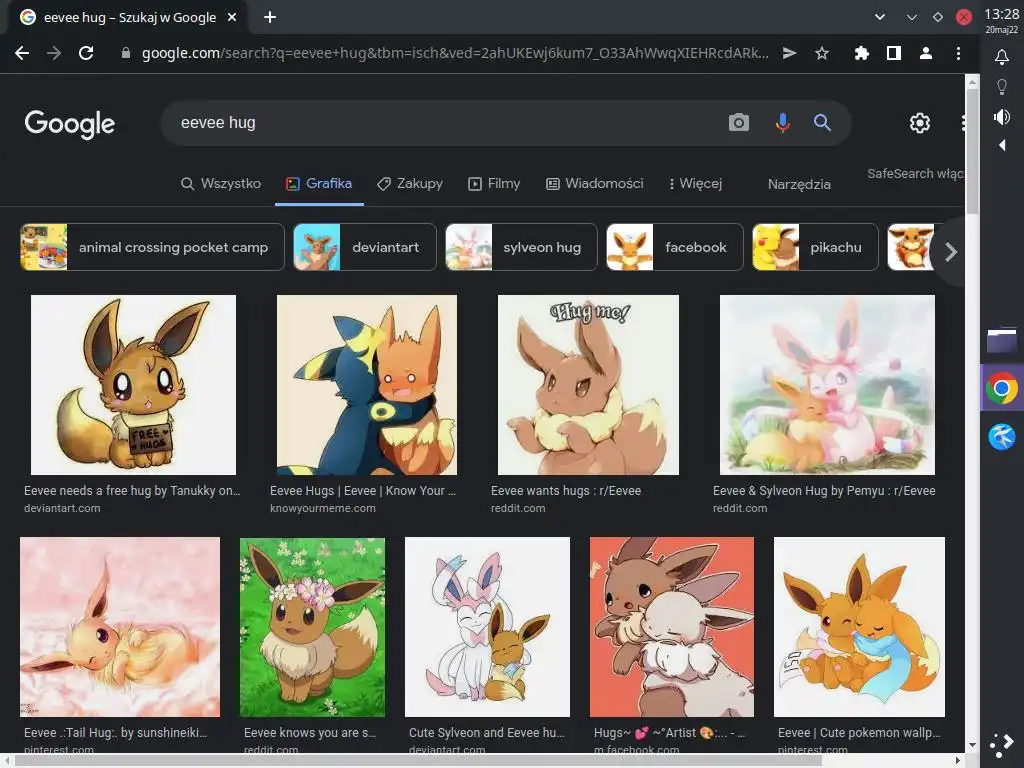Open deviantart.com link under first image
Viewport: 1024px width, 768px height.
coord(62,508)
